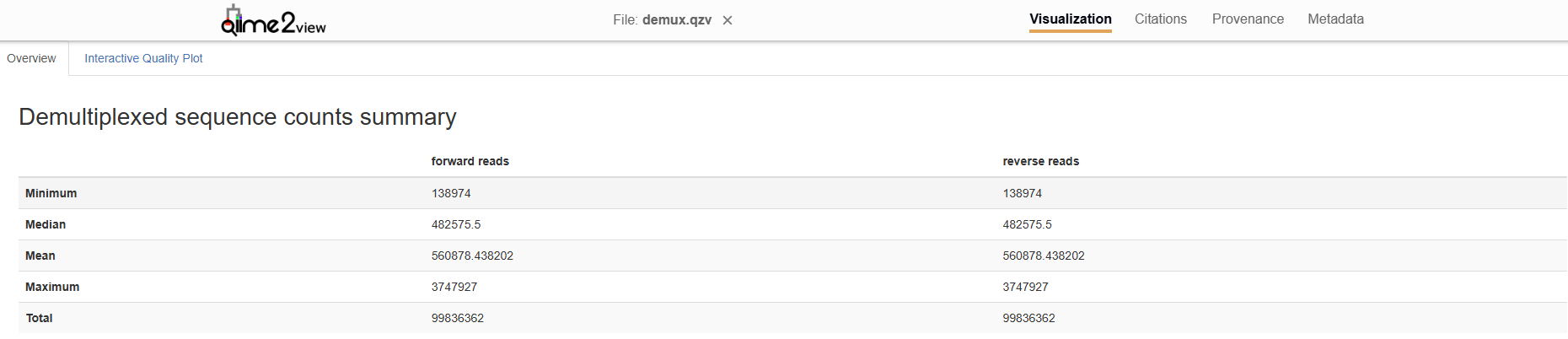
Task: Select the Median row label
Action: tap(46, 224)
